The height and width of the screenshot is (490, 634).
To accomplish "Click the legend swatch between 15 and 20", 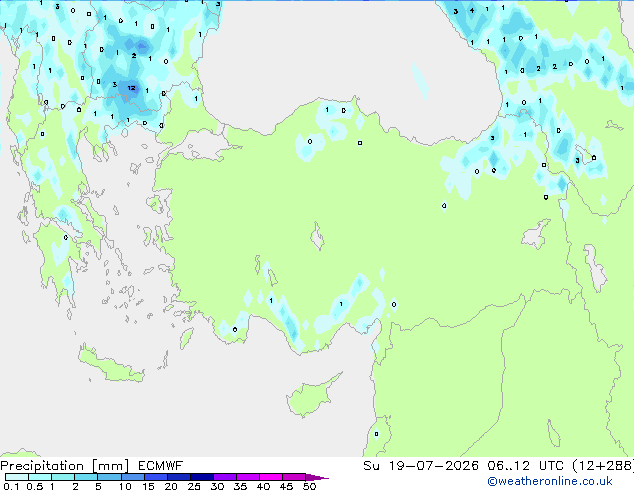I will [x=156, y=477].
